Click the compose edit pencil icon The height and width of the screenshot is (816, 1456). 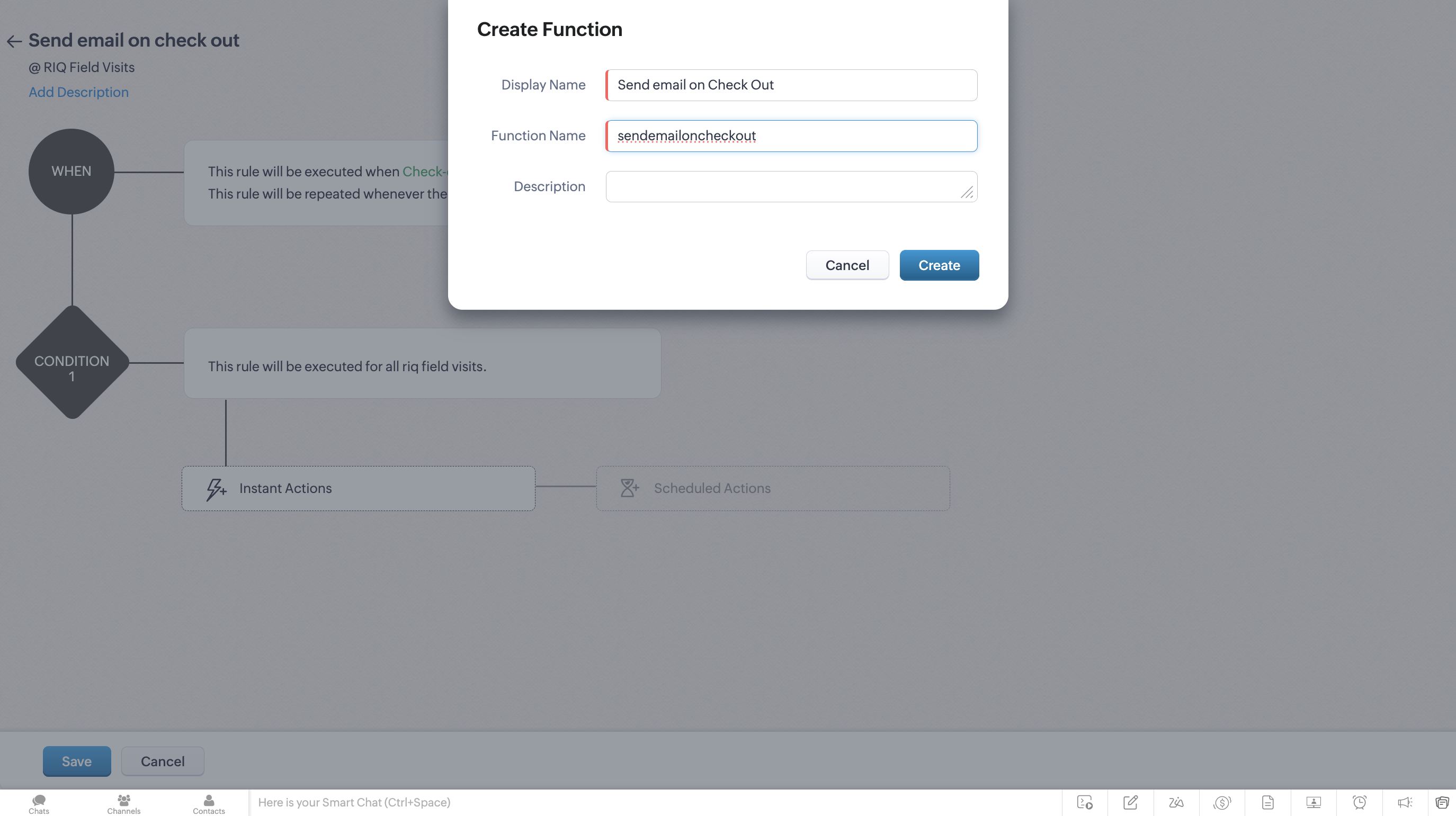1130,802
